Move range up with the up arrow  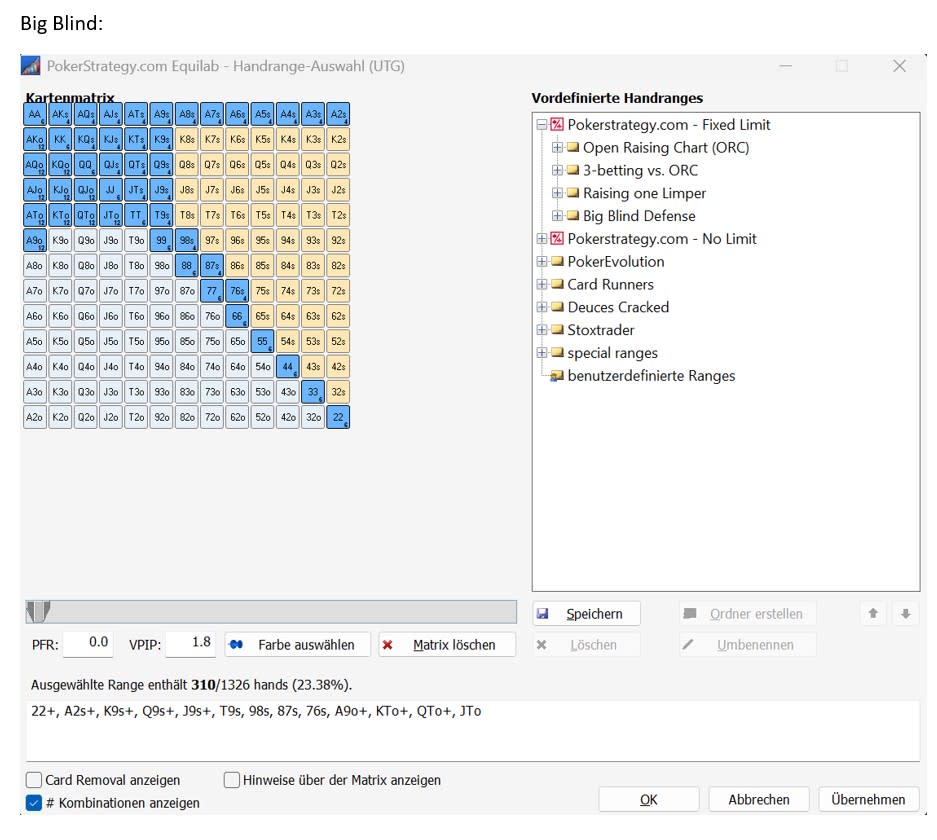873,613
